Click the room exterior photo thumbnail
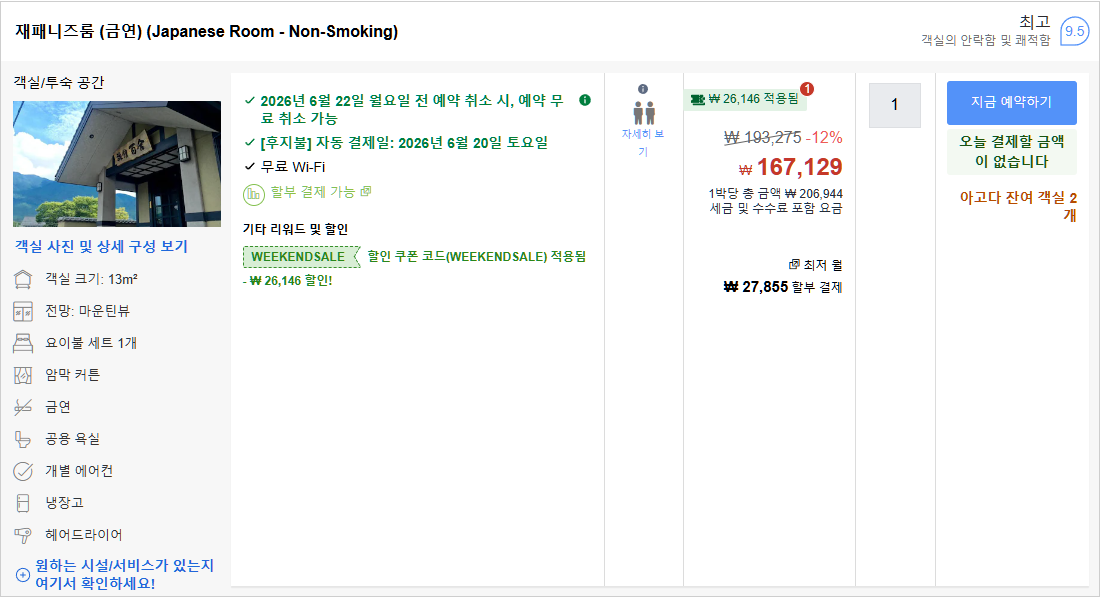Image resolution: width=1100 pixels, height=597 pixels. [117, 163]
